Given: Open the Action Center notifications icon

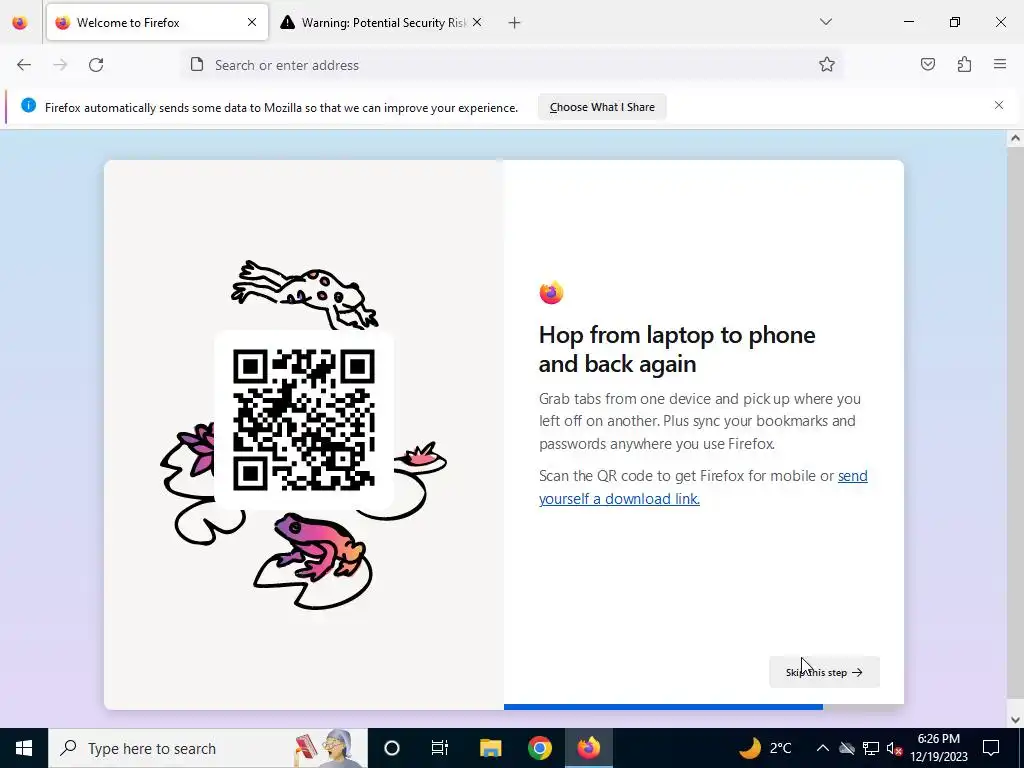Looking at the screenshot, I should [x=991, y=748].
